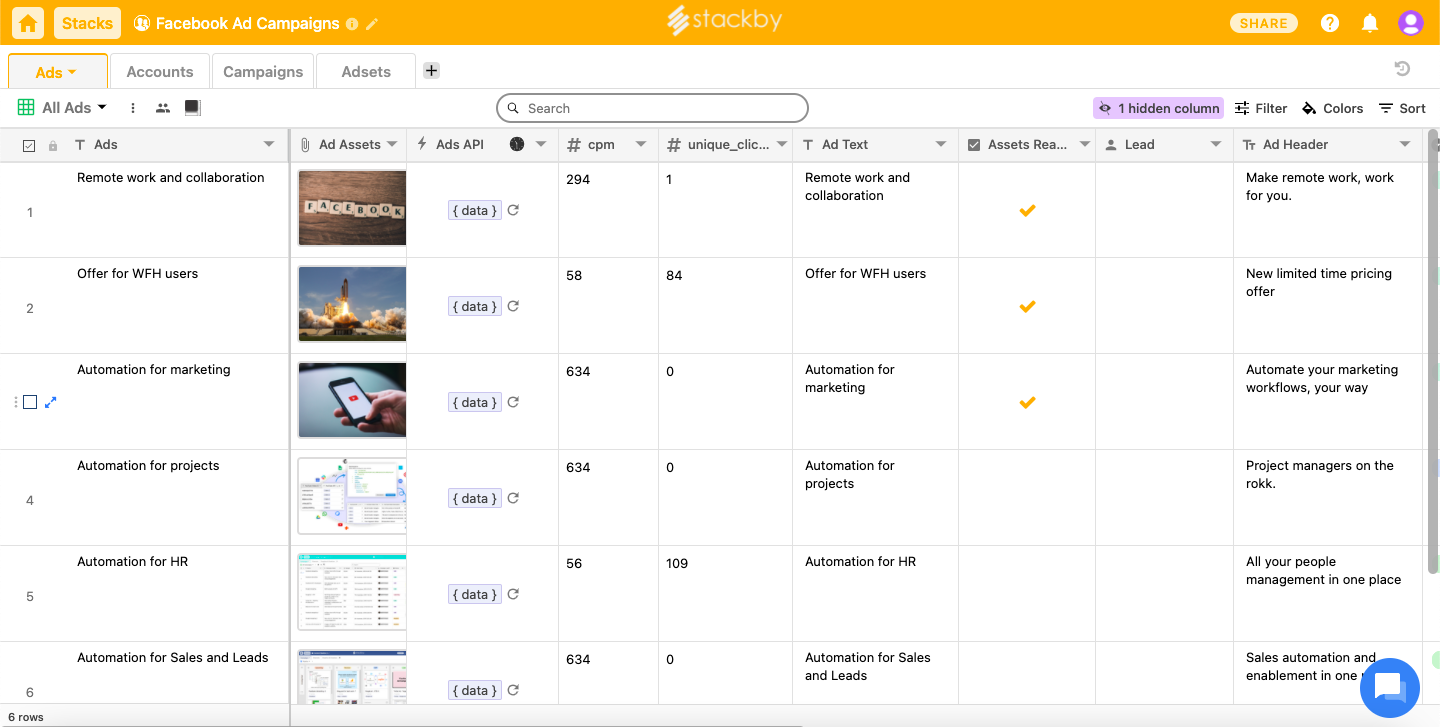This screenshot has height=727, width=1440.
Task: Refresh Ads API data for Sales and Leads row
Action: (x=513, y=690)
